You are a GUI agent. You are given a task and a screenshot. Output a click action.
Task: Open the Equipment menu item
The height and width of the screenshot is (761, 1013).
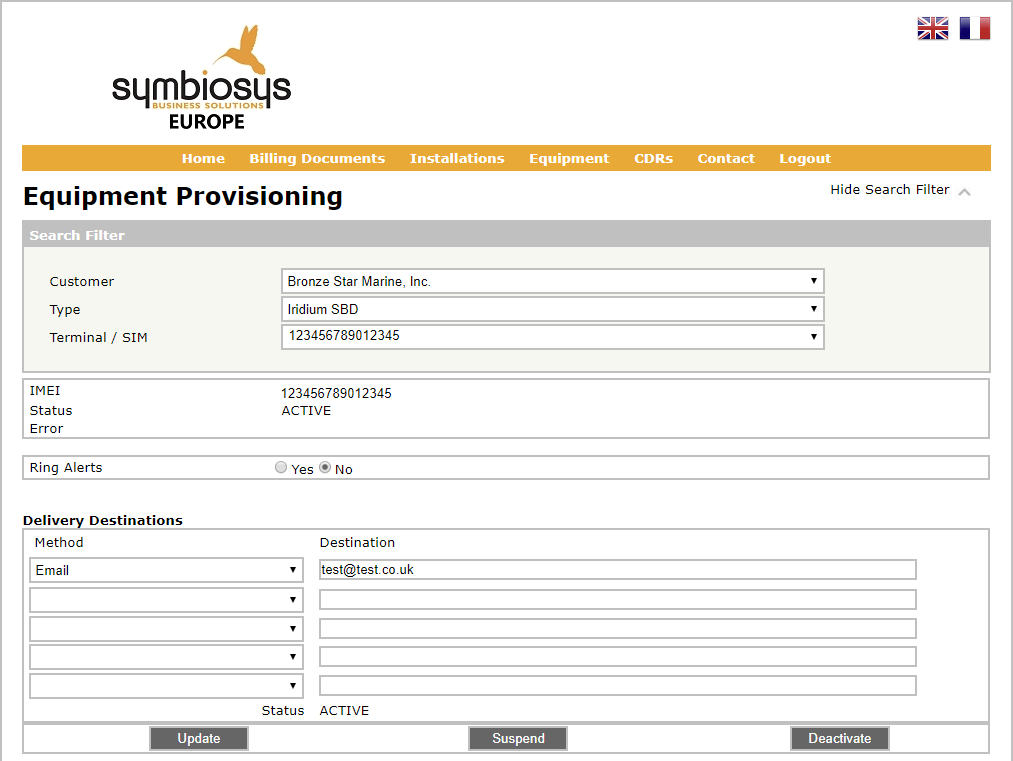569,158
